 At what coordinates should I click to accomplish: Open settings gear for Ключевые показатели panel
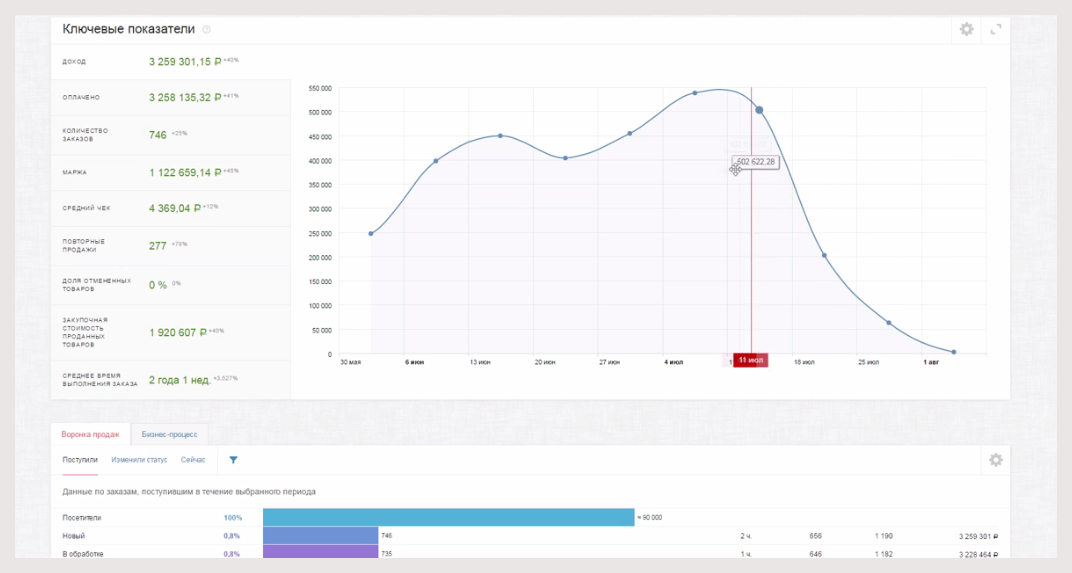point(966,29)
